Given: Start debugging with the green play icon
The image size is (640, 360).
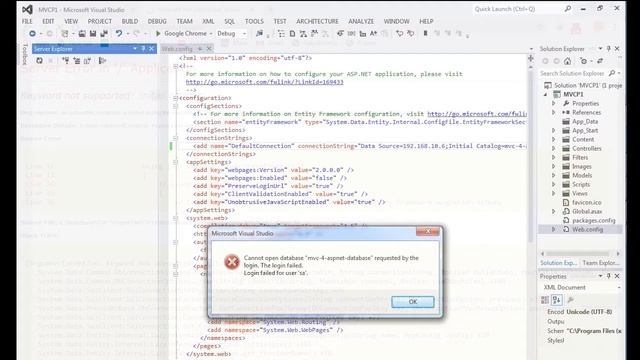Looking at the screenshot, I should coord(158,33).
